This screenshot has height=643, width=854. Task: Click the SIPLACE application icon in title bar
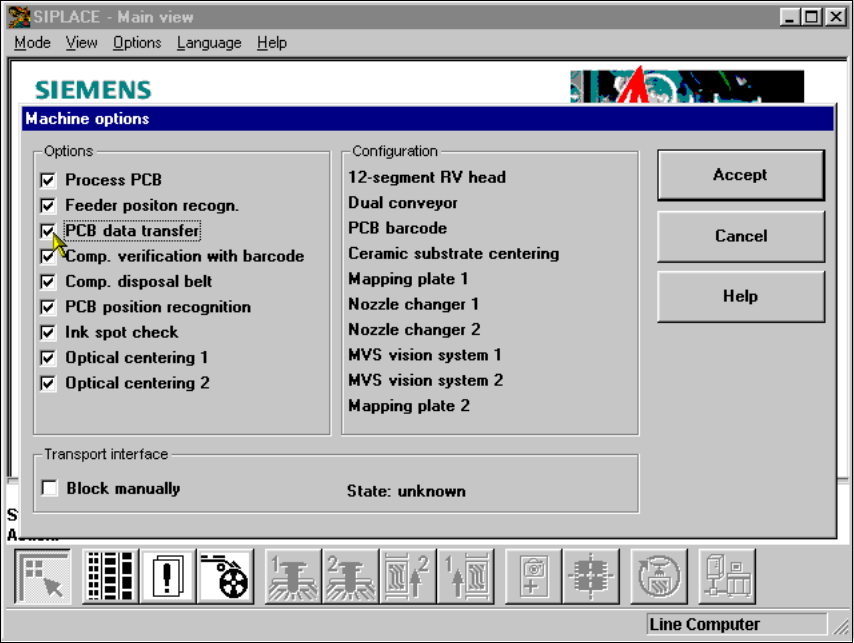pos(19,17)
